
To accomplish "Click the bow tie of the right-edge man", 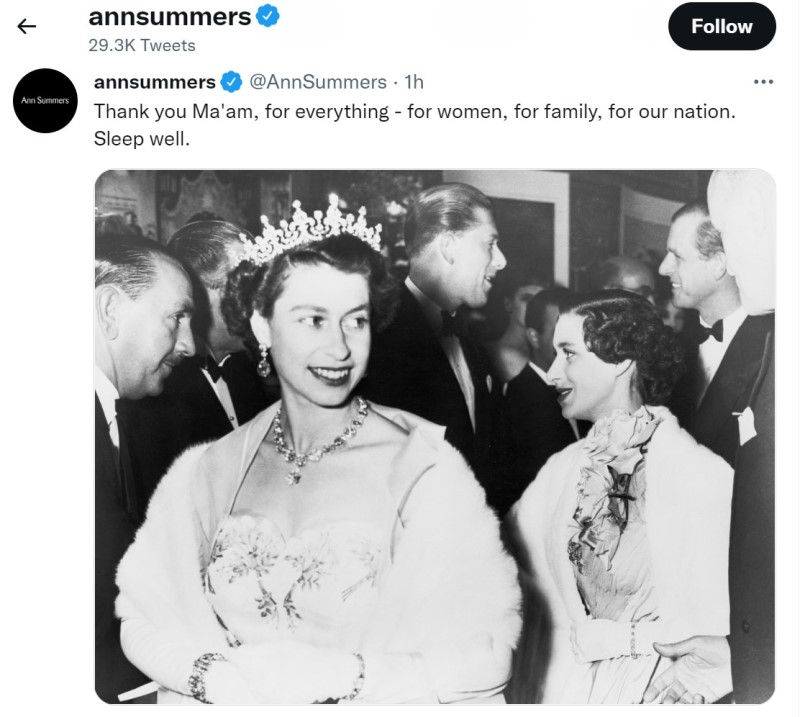I will click(710, 332).
